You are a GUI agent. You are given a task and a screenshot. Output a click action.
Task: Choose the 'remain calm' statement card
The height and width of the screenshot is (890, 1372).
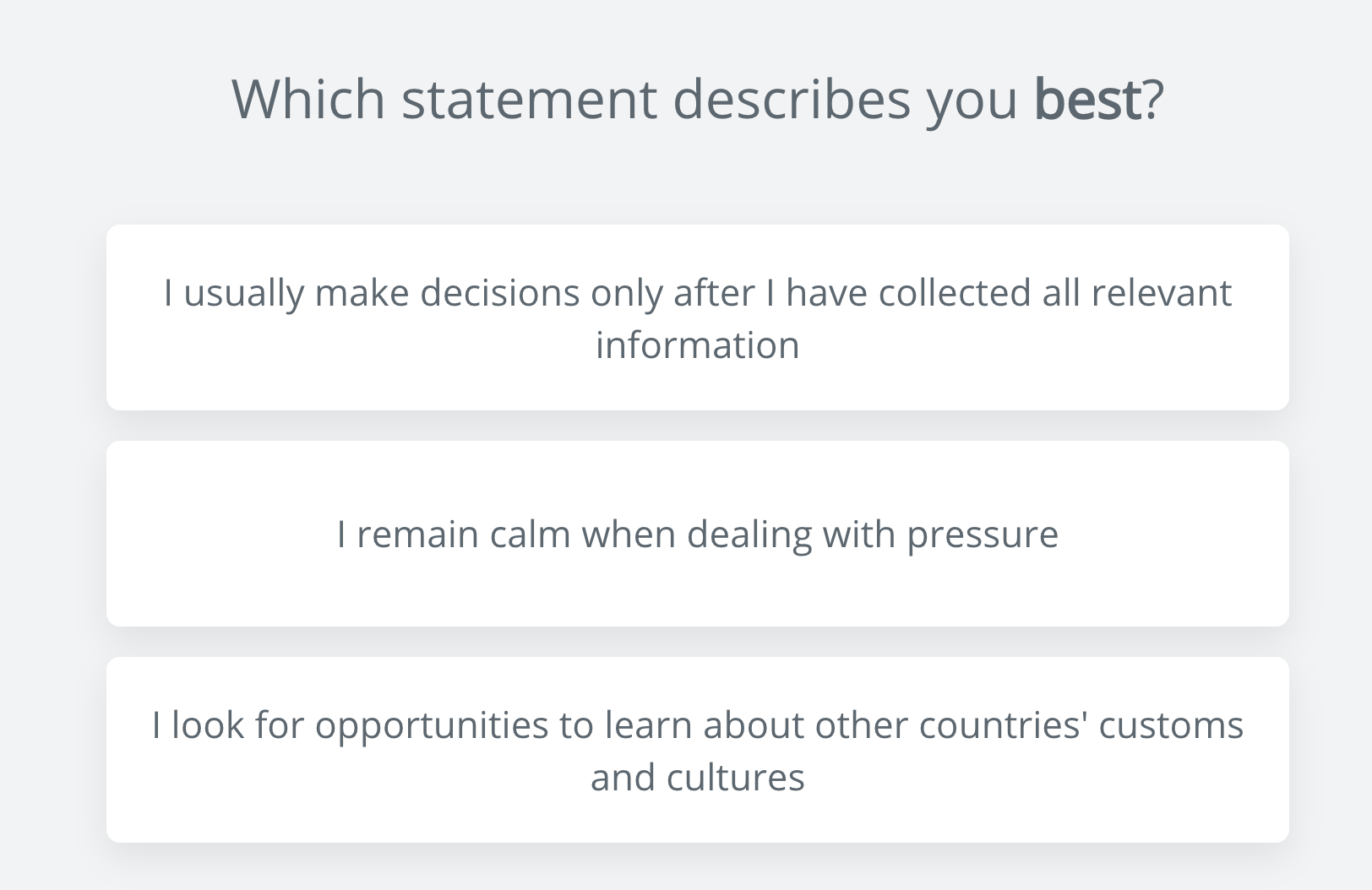[697, 534]
